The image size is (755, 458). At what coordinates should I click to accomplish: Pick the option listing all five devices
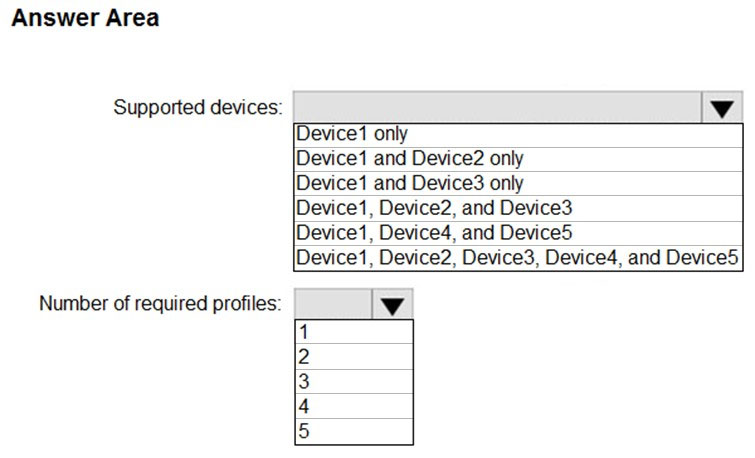point(518,258)
